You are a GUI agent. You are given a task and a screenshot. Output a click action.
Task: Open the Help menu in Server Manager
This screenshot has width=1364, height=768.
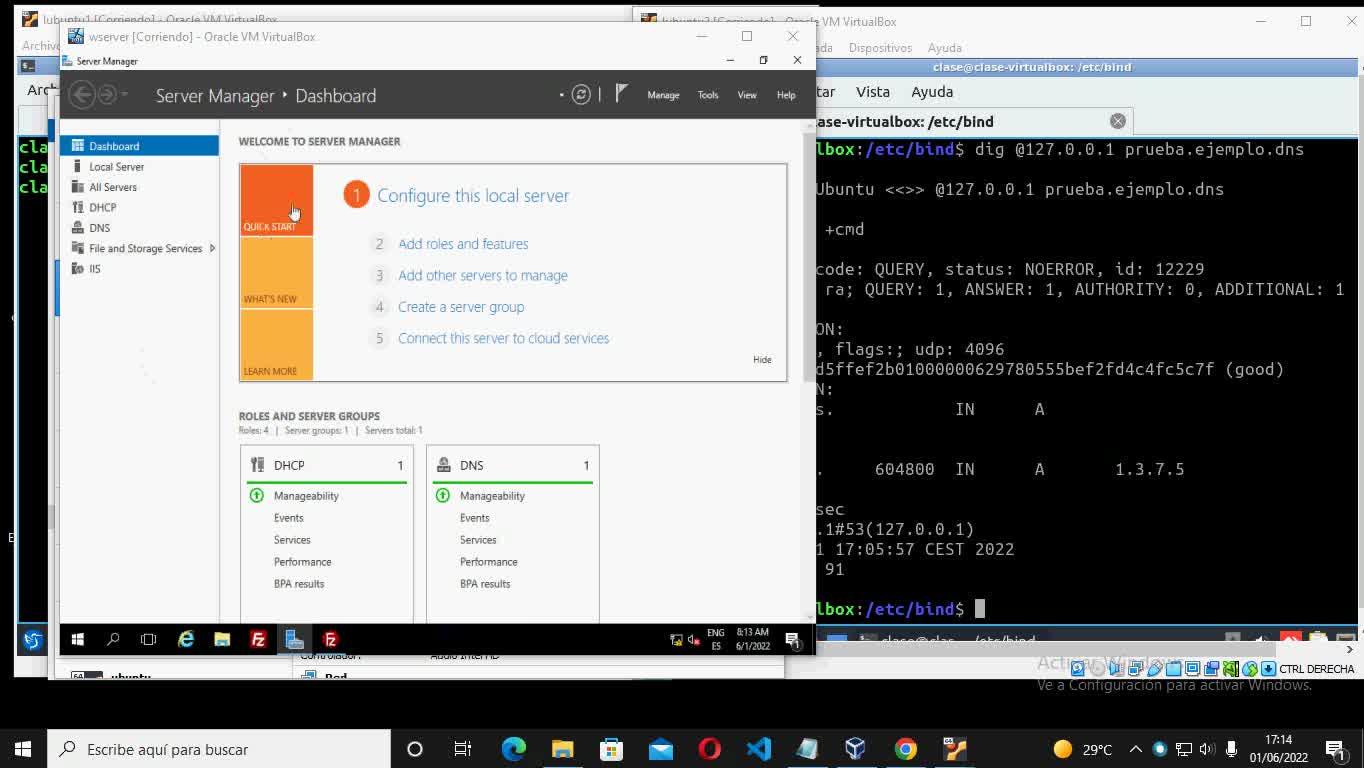786,95
